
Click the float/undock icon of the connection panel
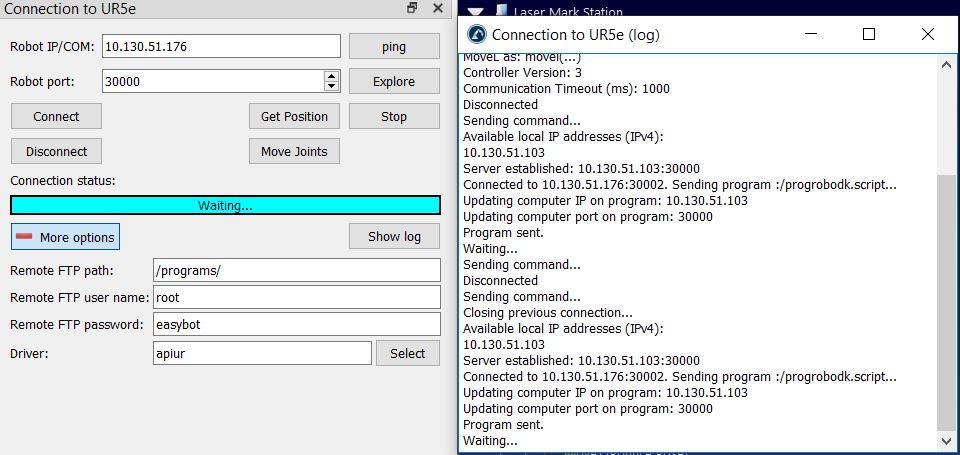point(412,8)
